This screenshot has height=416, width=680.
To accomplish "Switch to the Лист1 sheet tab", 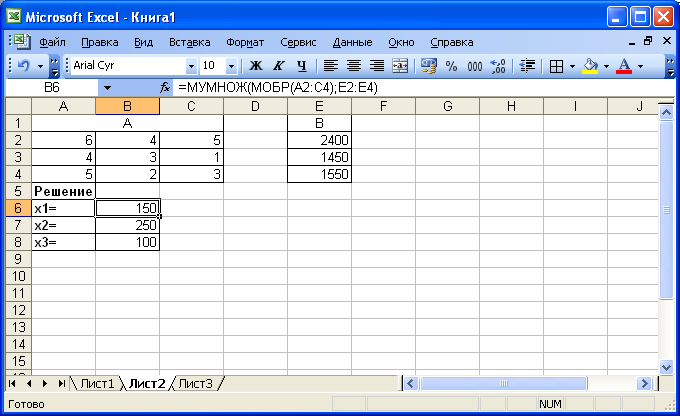I will tap(97, 384).
